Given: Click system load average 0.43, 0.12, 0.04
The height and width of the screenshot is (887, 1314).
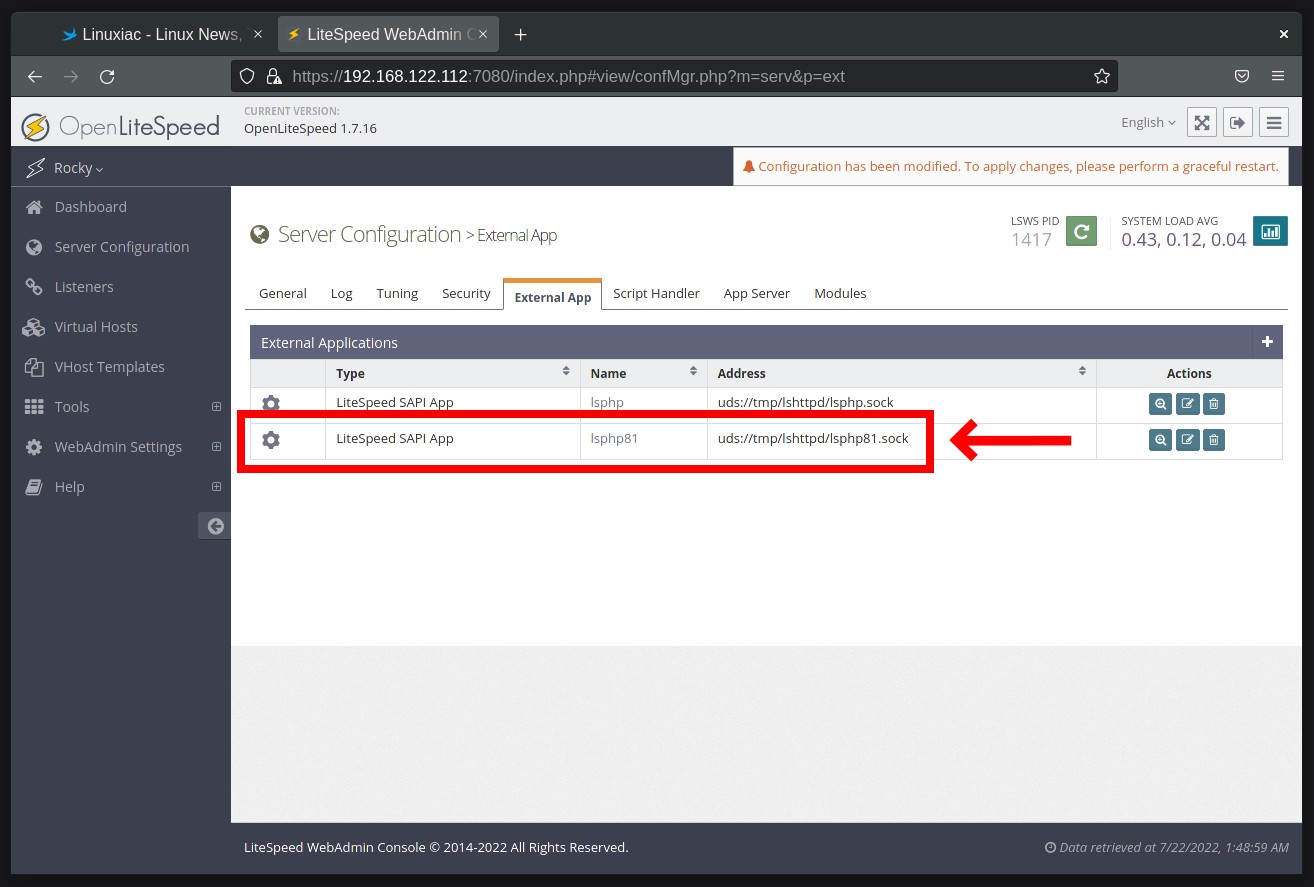Looking at the screenshot, I should [1183, 240].
